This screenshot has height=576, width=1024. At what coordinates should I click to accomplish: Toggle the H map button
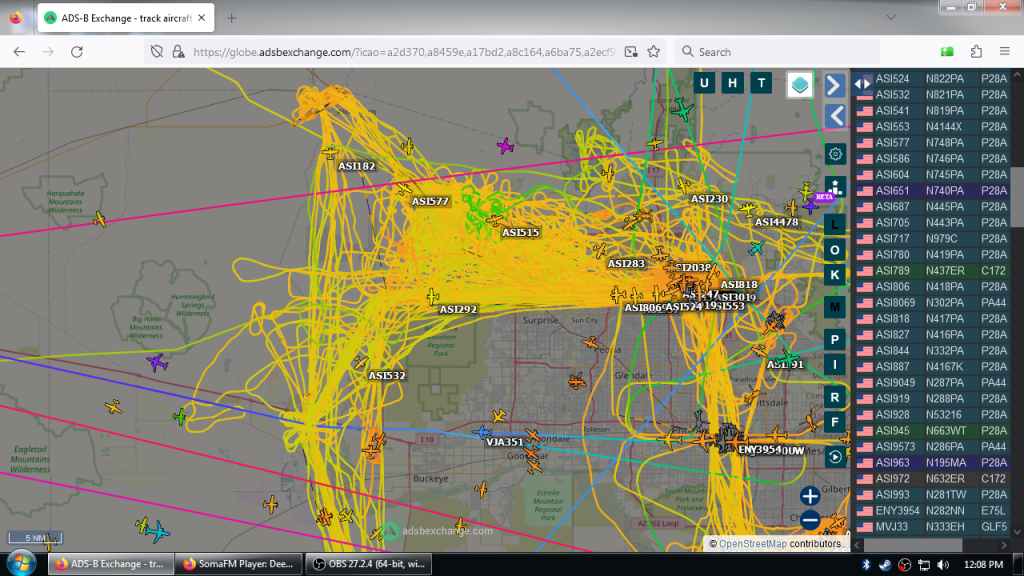coord(732,83)
